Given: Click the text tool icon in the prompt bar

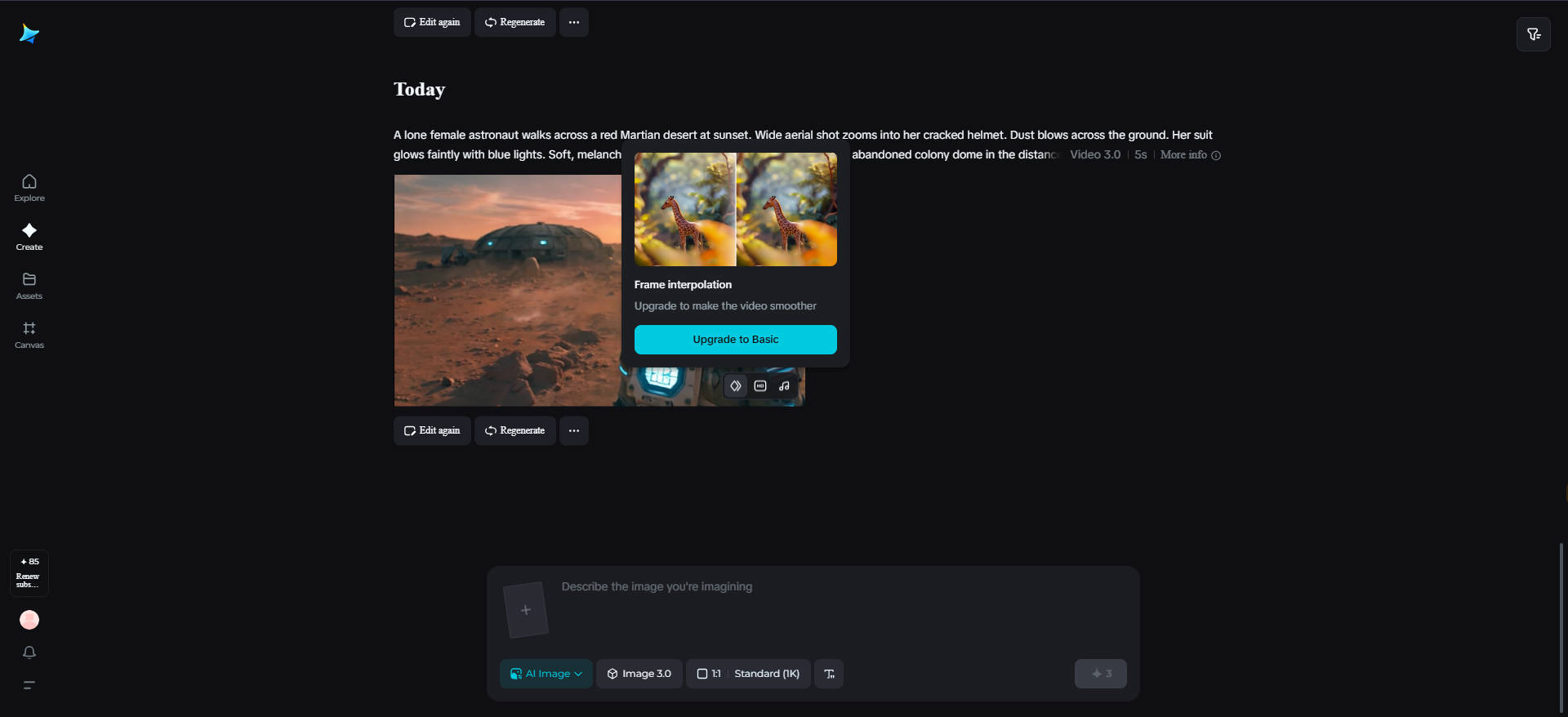Looking at the screenshot, I should 829,674.
